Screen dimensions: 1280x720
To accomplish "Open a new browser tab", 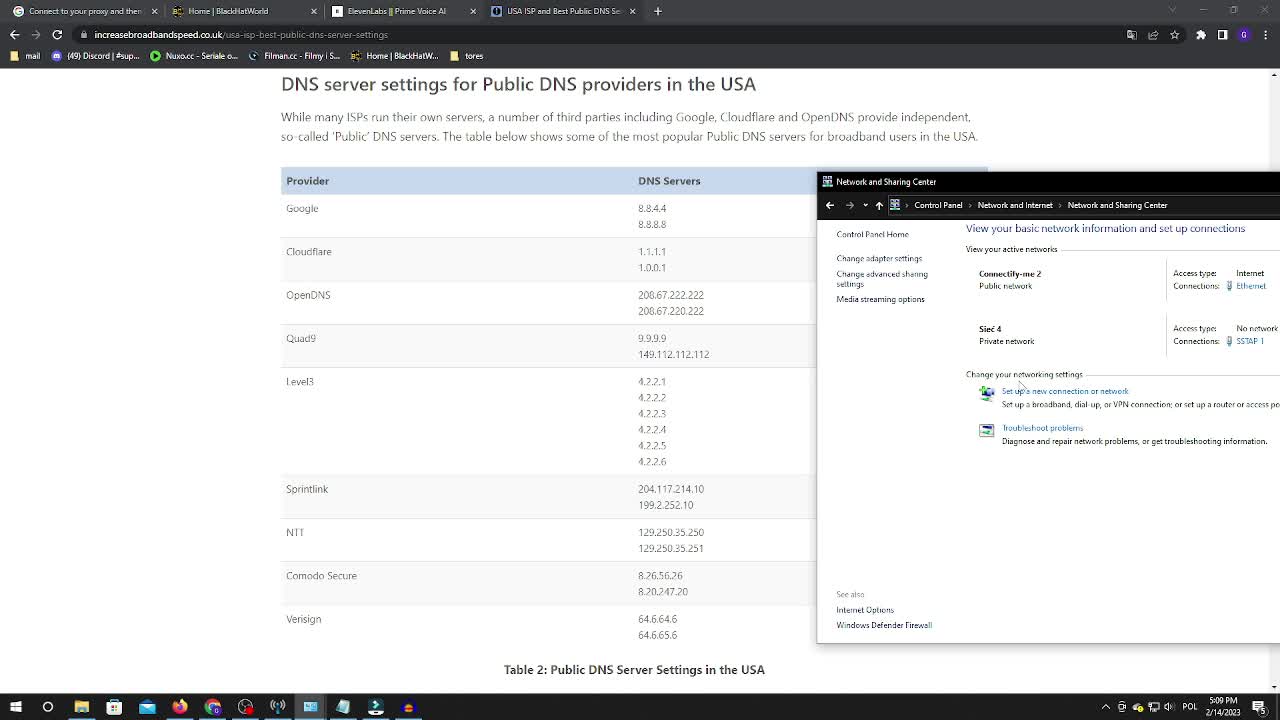I will coord(658,11).
